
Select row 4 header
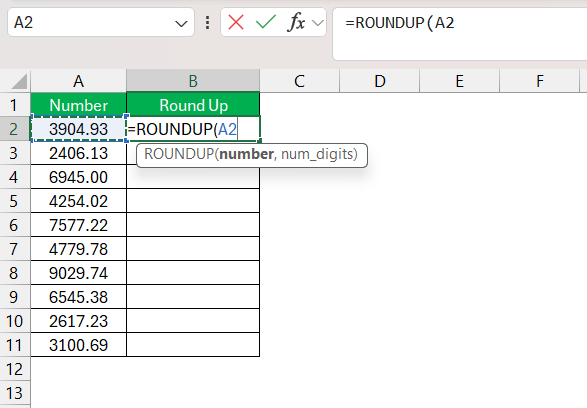tap(15, 177)
